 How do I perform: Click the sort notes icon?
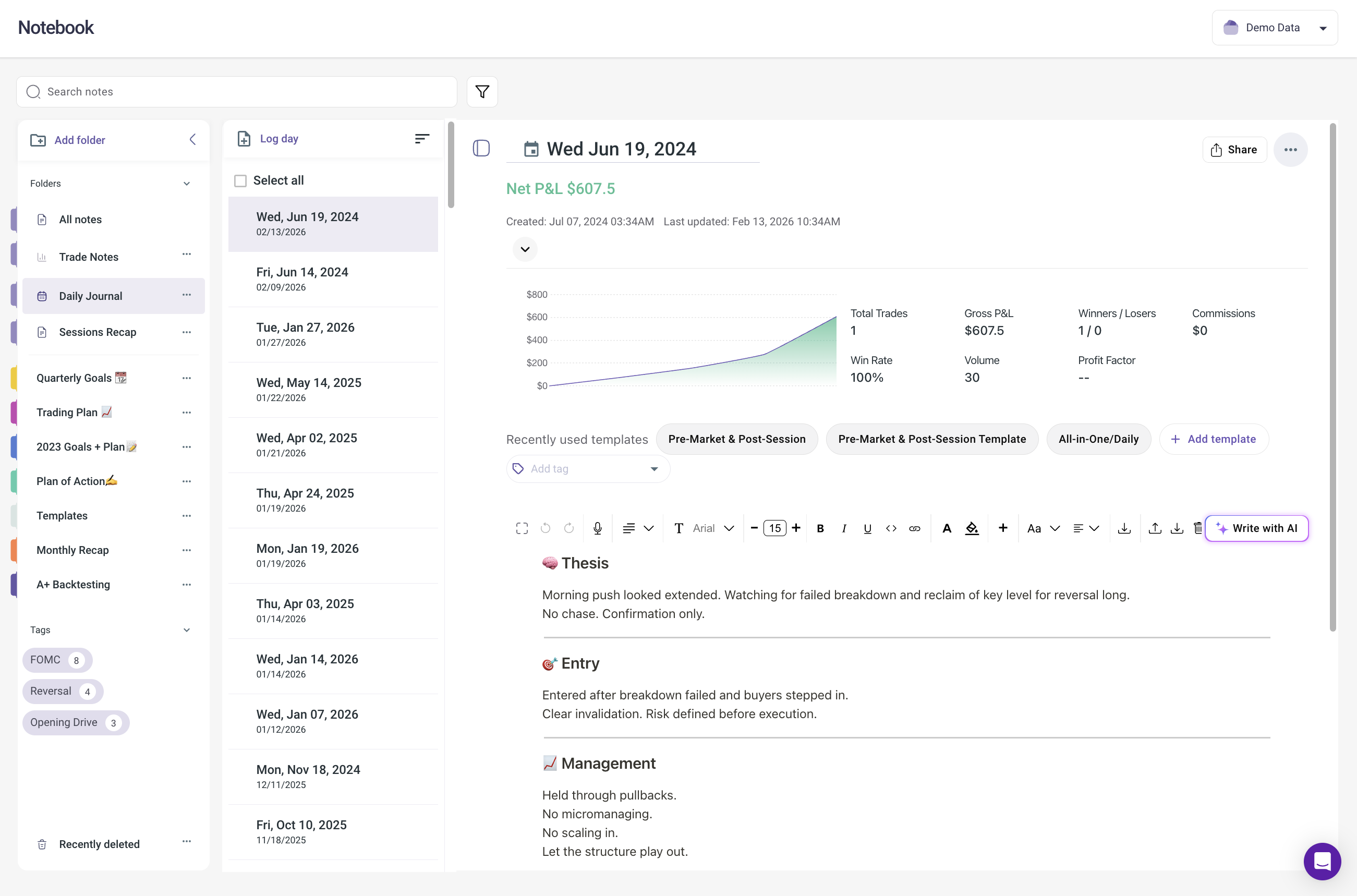[422, 139]
